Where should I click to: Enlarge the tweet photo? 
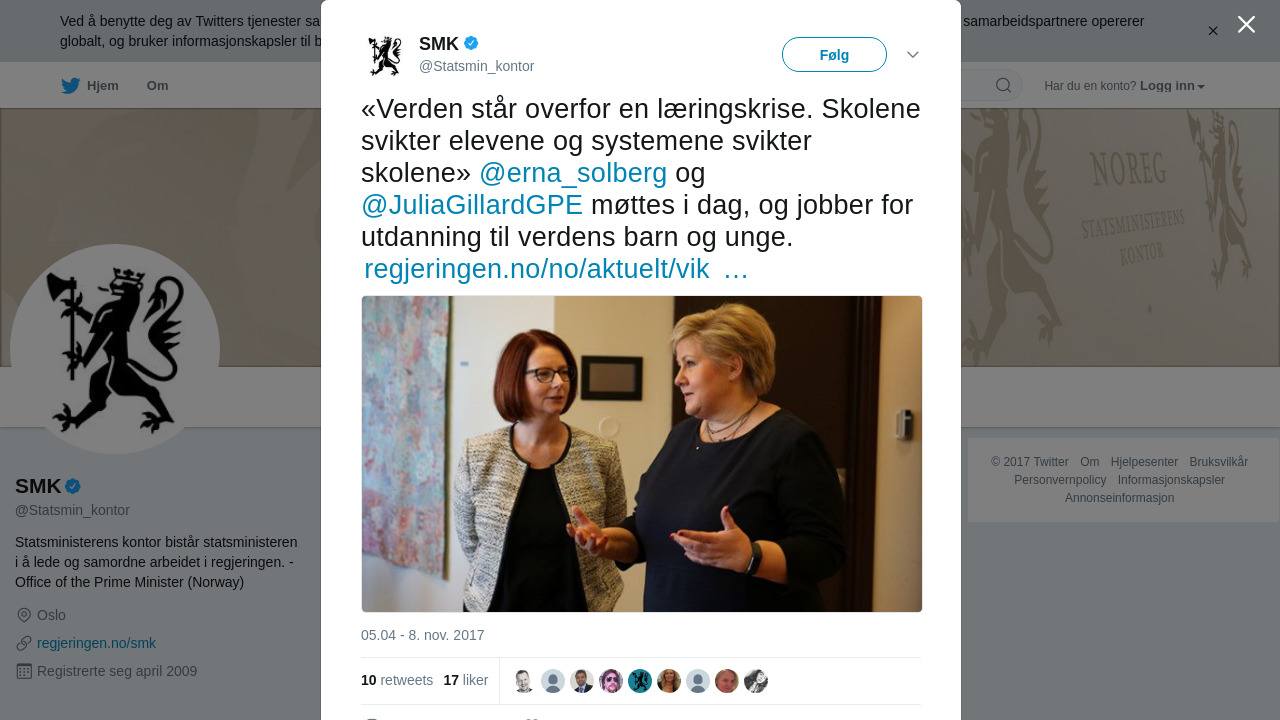[x=642, y=454]
